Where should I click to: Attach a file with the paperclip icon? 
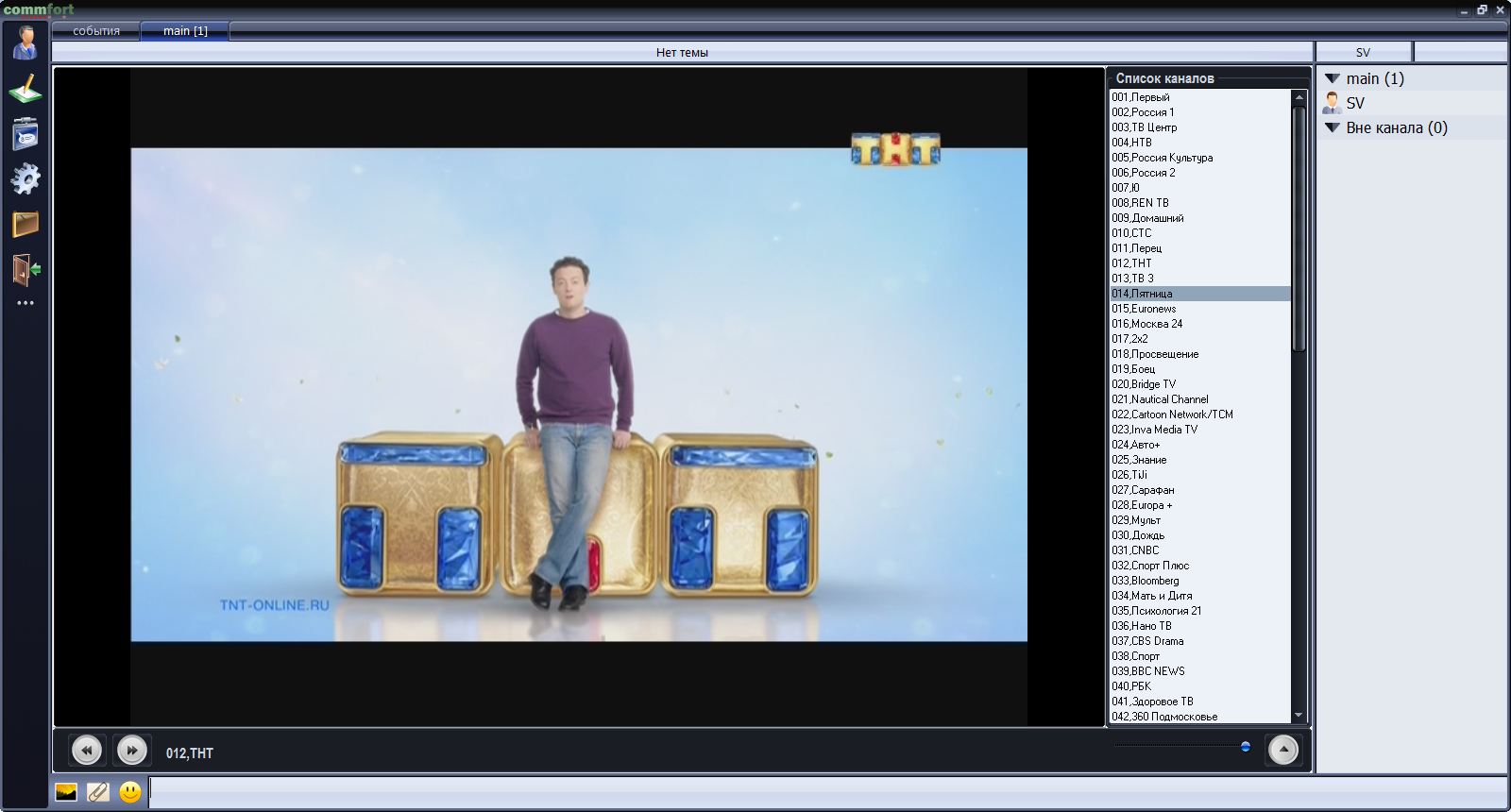click(98, 792)
